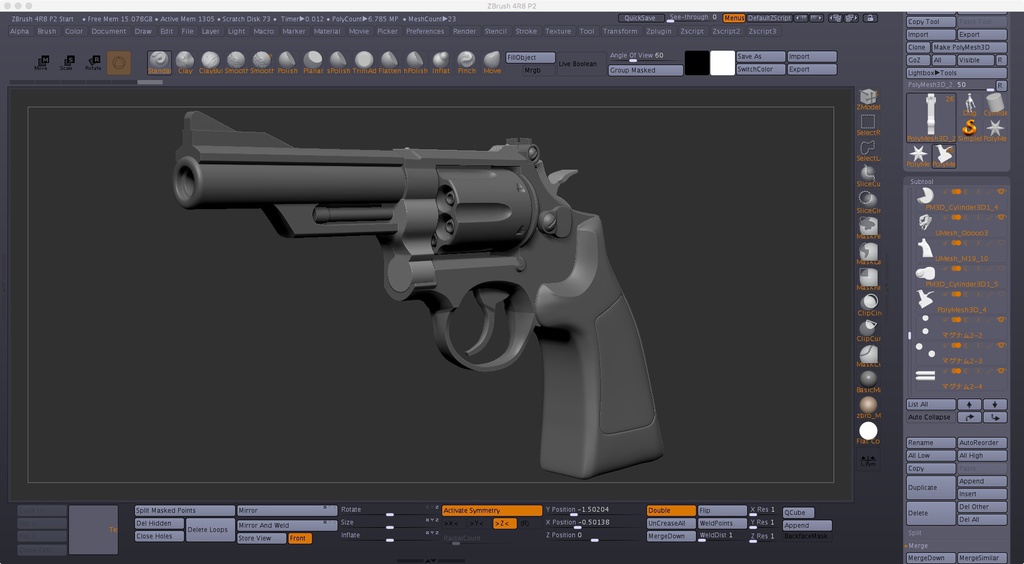The image size is (1024, 564).
Task: Toggle Double sided display
Action: (x=671, y=510)
